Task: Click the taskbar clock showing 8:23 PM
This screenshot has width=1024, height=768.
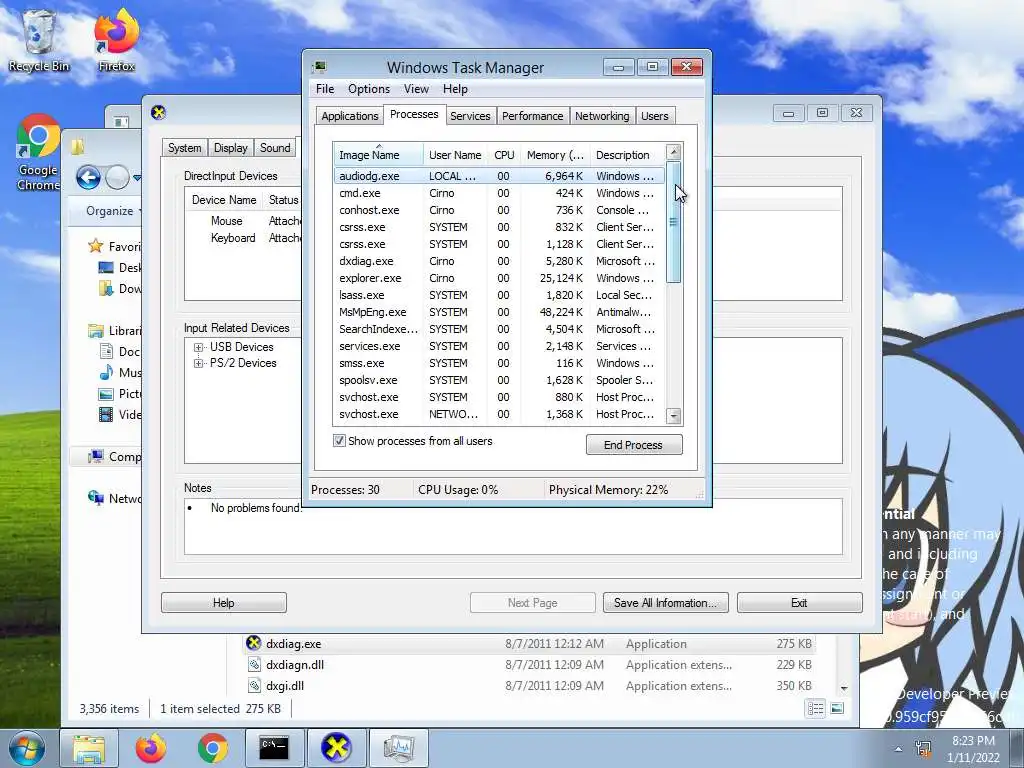Action: click(x=973, y=749)
